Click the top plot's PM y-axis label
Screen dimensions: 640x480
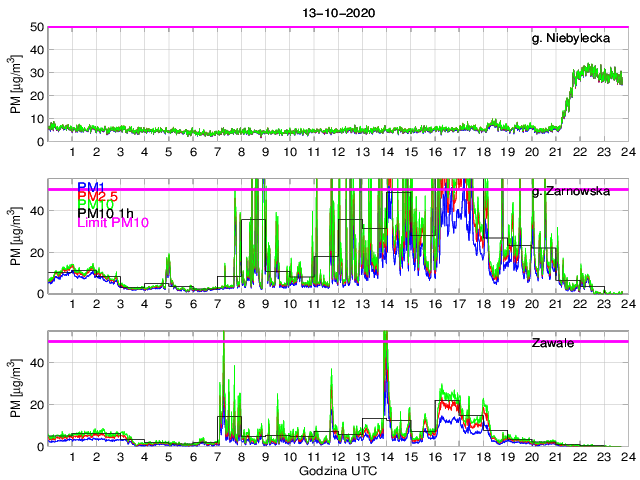pos(17,84)
